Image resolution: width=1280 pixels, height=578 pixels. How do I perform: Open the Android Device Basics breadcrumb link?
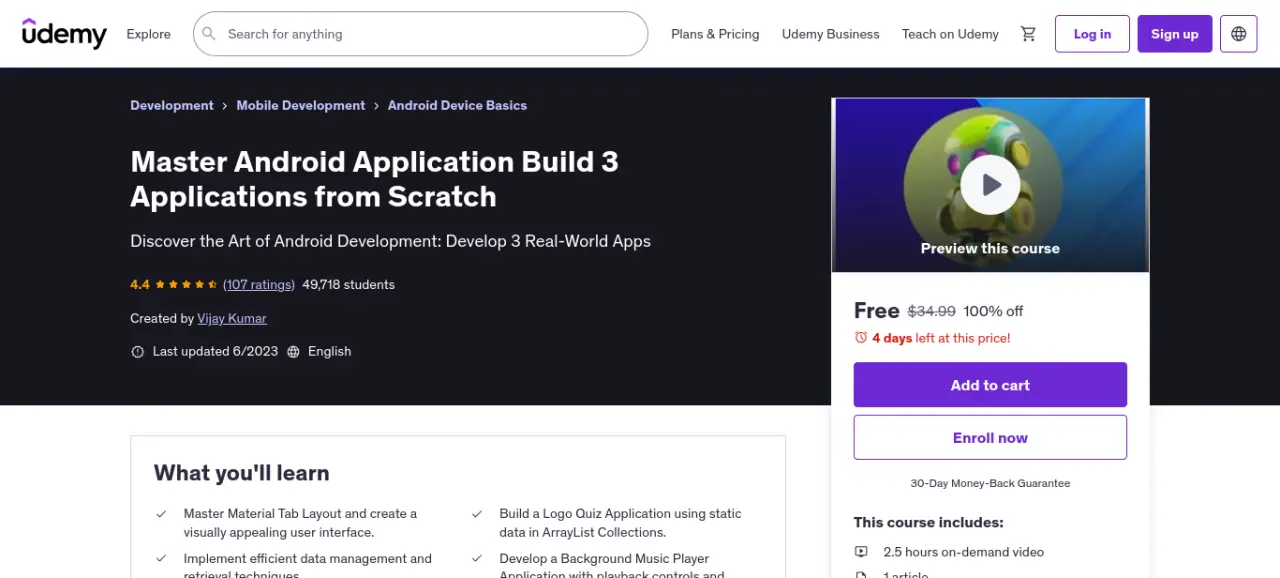(x=457, y=106)
